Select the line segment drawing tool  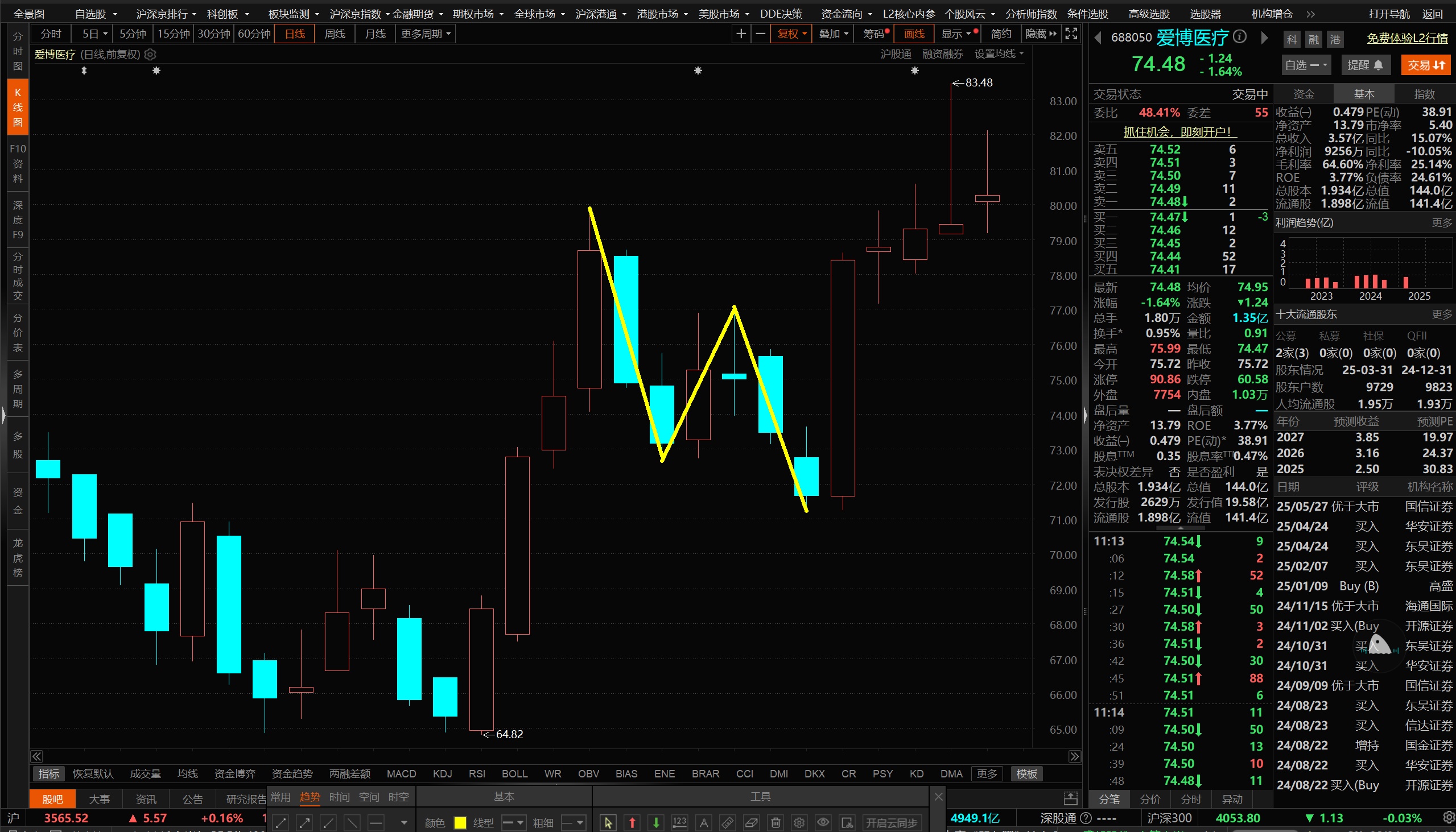point(281,823)
